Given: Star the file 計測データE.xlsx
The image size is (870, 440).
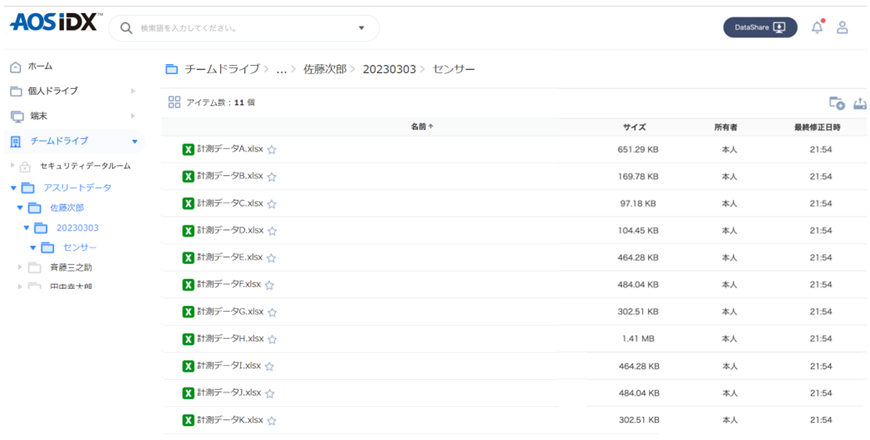Looking at the screenshot, I should [271, 258].
